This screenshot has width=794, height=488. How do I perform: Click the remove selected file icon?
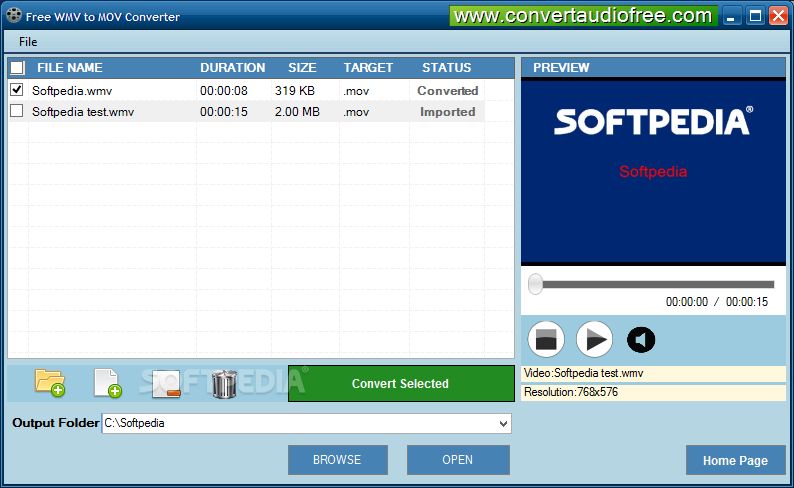166,384
